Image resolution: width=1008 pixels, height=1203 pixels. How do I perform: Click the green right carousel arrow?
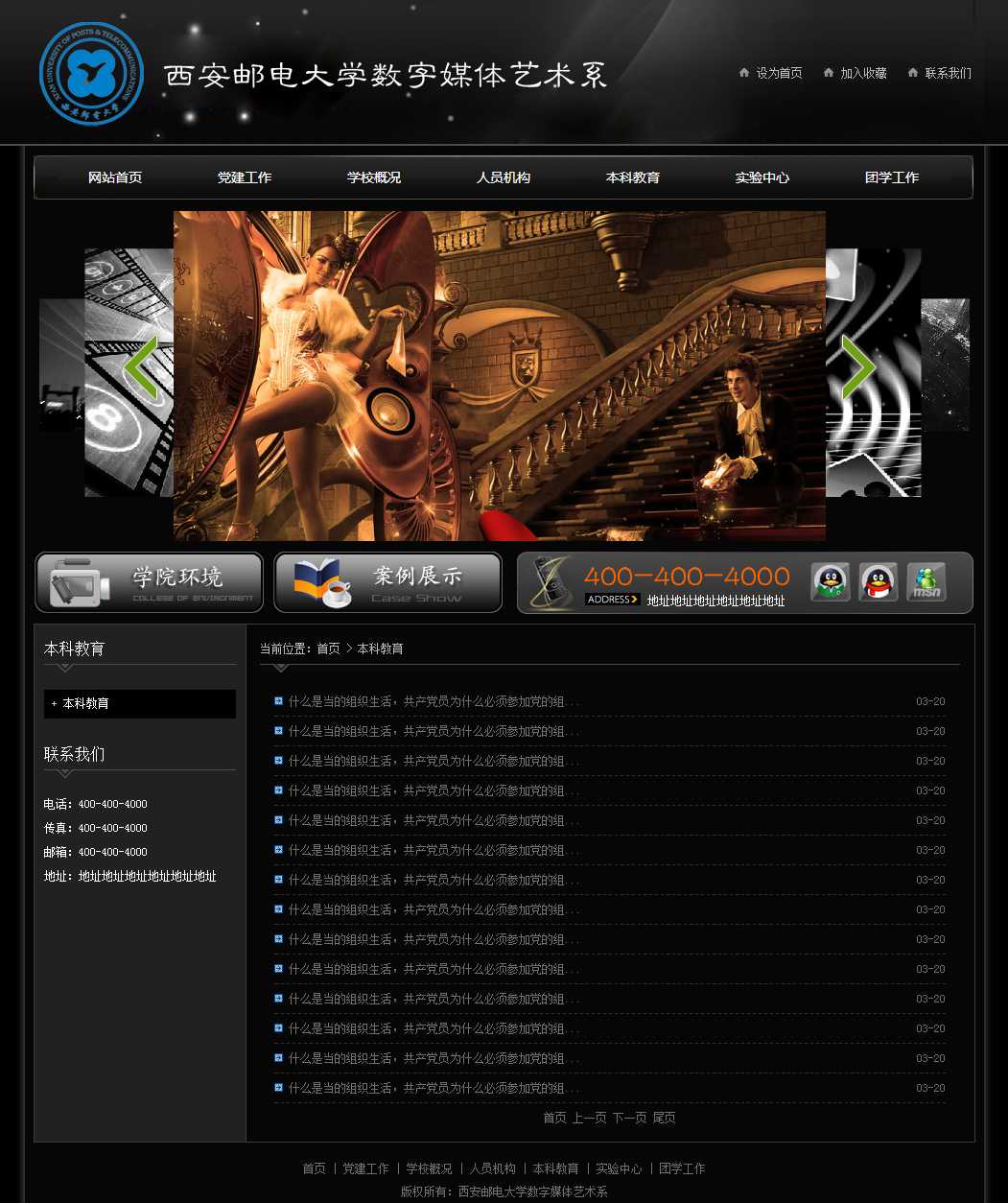pos(856,367)
